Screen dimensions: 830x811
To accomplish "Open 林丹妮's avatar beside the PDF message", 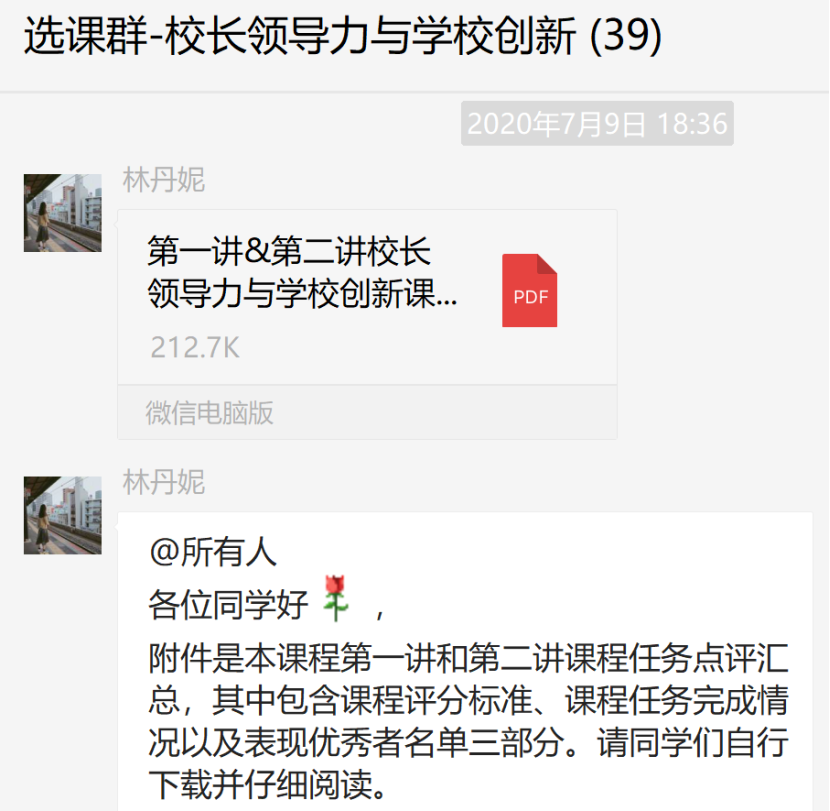I will pyautogui.click(x=62, y=213).
